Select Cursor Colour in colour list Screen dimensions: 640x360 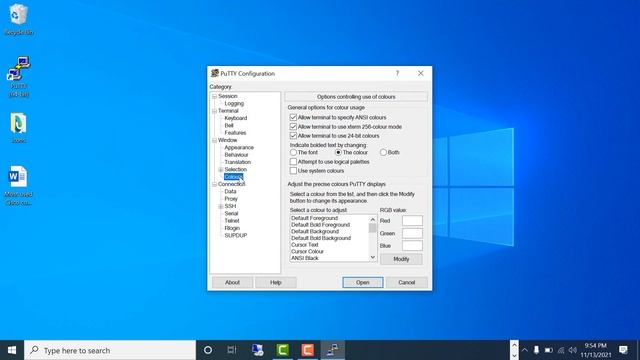[x=307, y=251]
